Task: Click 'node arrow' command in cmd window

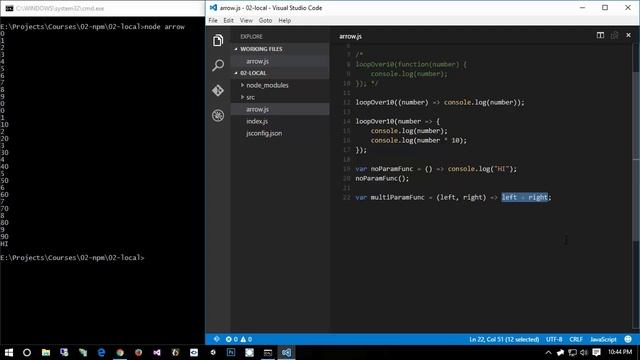Action: tap(164, 27)
